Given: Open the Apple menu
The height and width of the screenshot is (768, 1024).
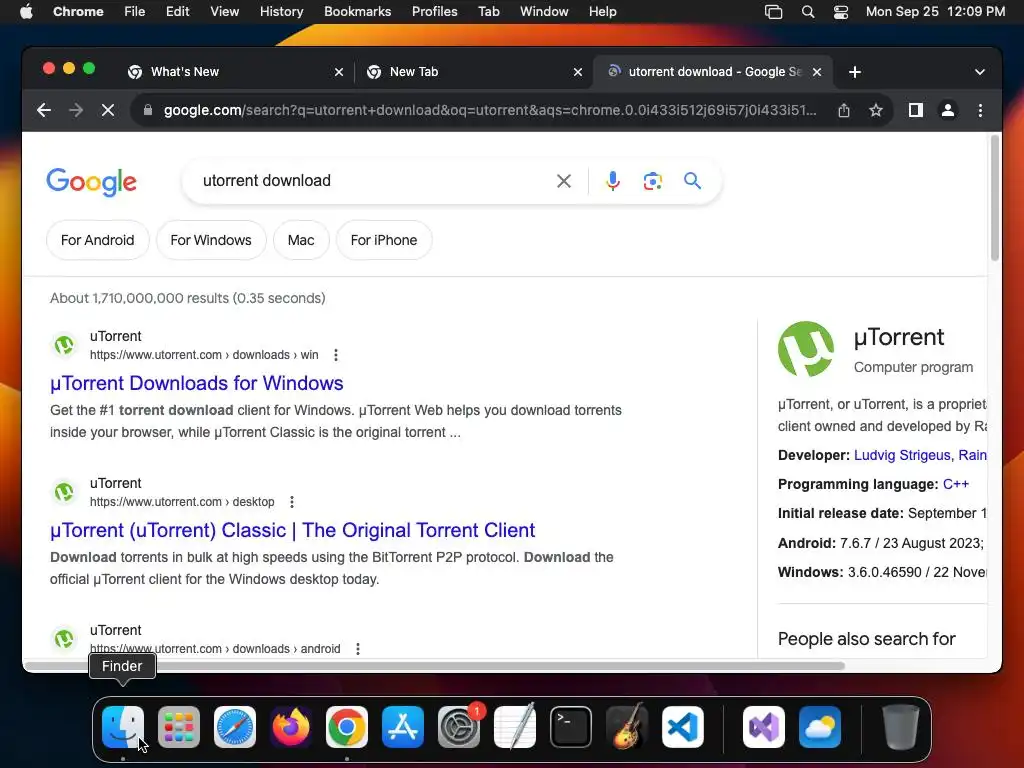Looking at the screenshot, I should coord(26,12).
